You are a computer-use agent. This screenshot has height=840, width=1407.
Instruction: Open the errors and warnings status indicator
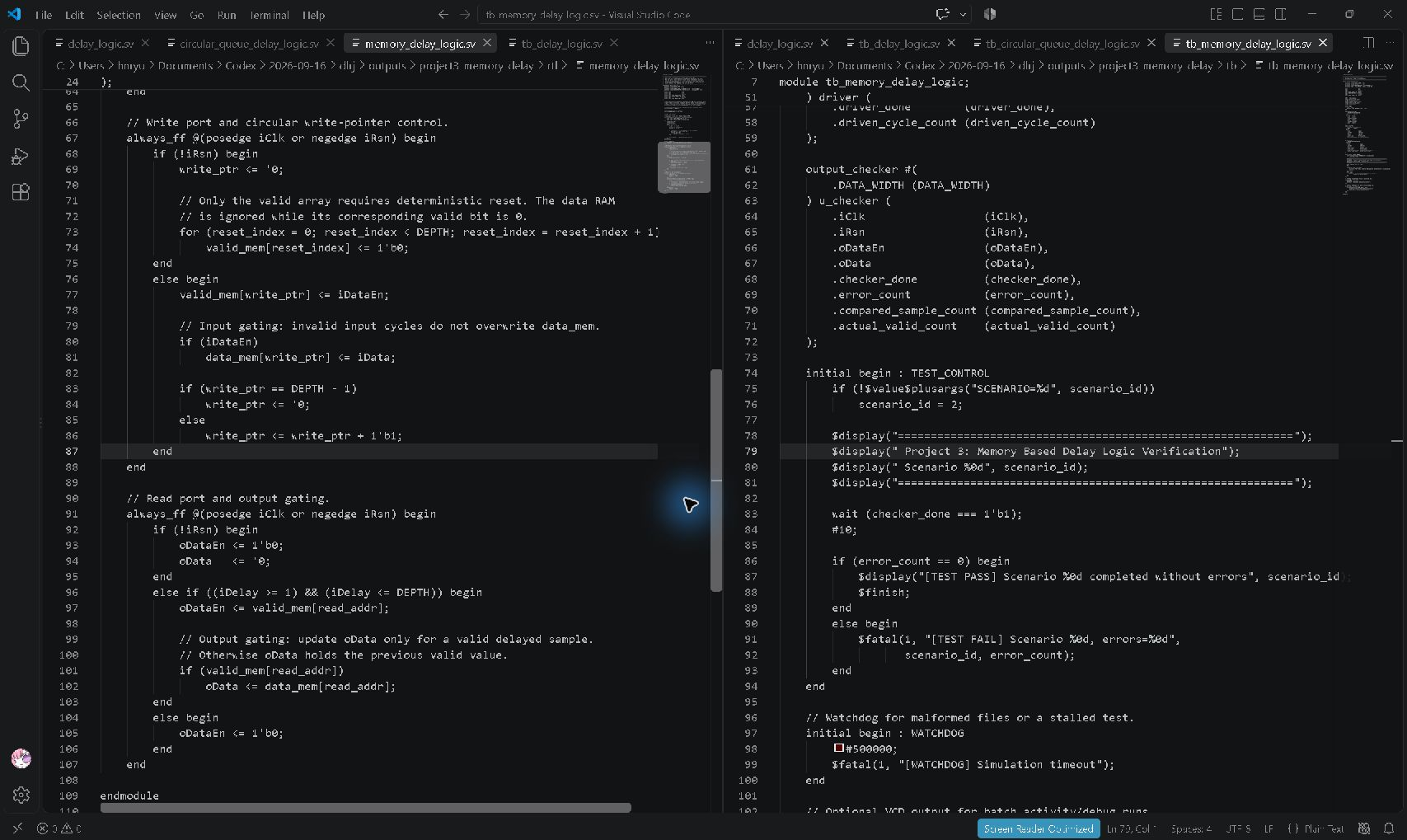pyautogui.click(x=59, y=828)
